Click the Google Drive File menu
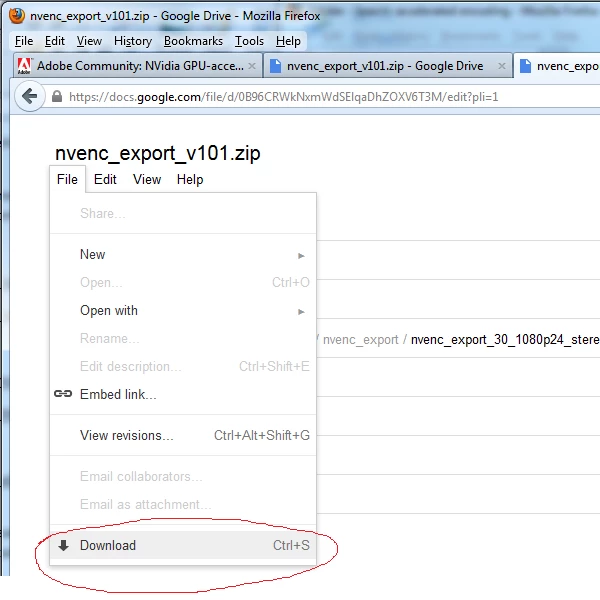The width and height of the screenshot is (600, 600). pyautogui.click(x=67, y=179)
